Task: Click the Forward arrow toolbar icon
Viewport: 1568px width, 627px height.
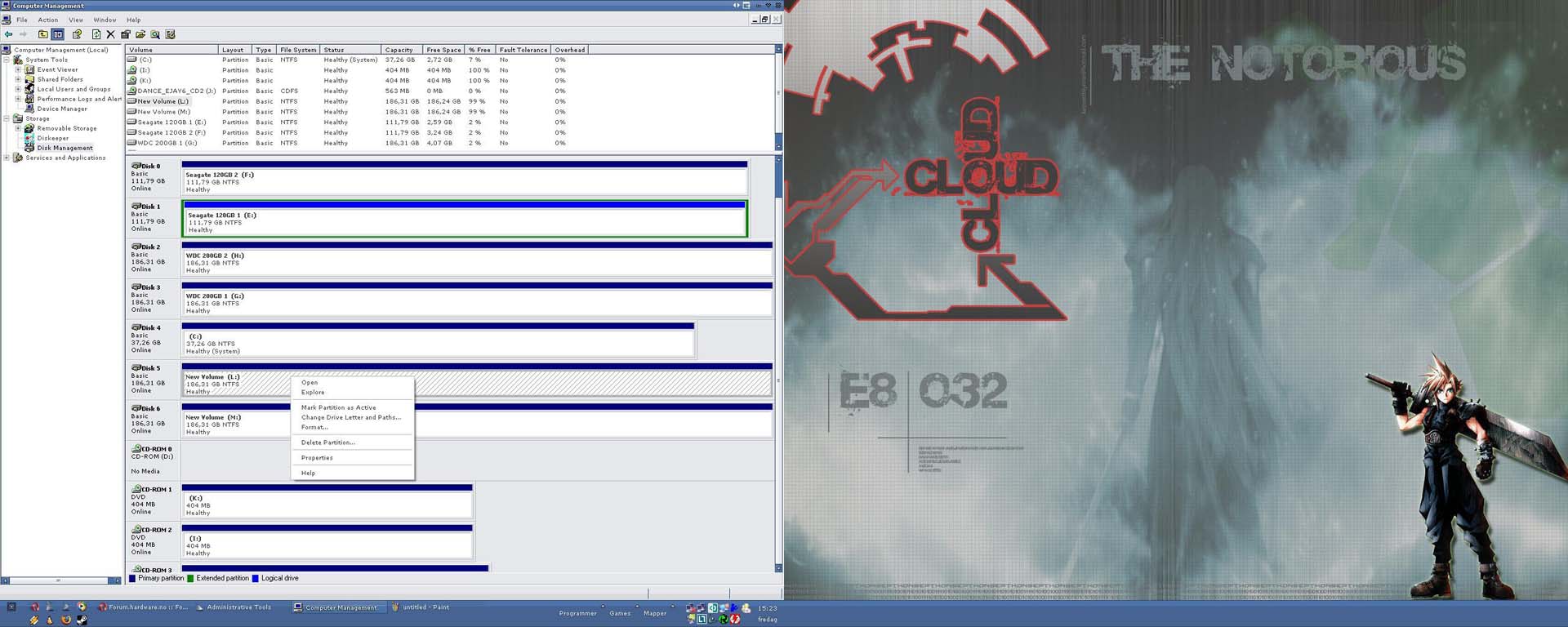Action: (23, 34)
